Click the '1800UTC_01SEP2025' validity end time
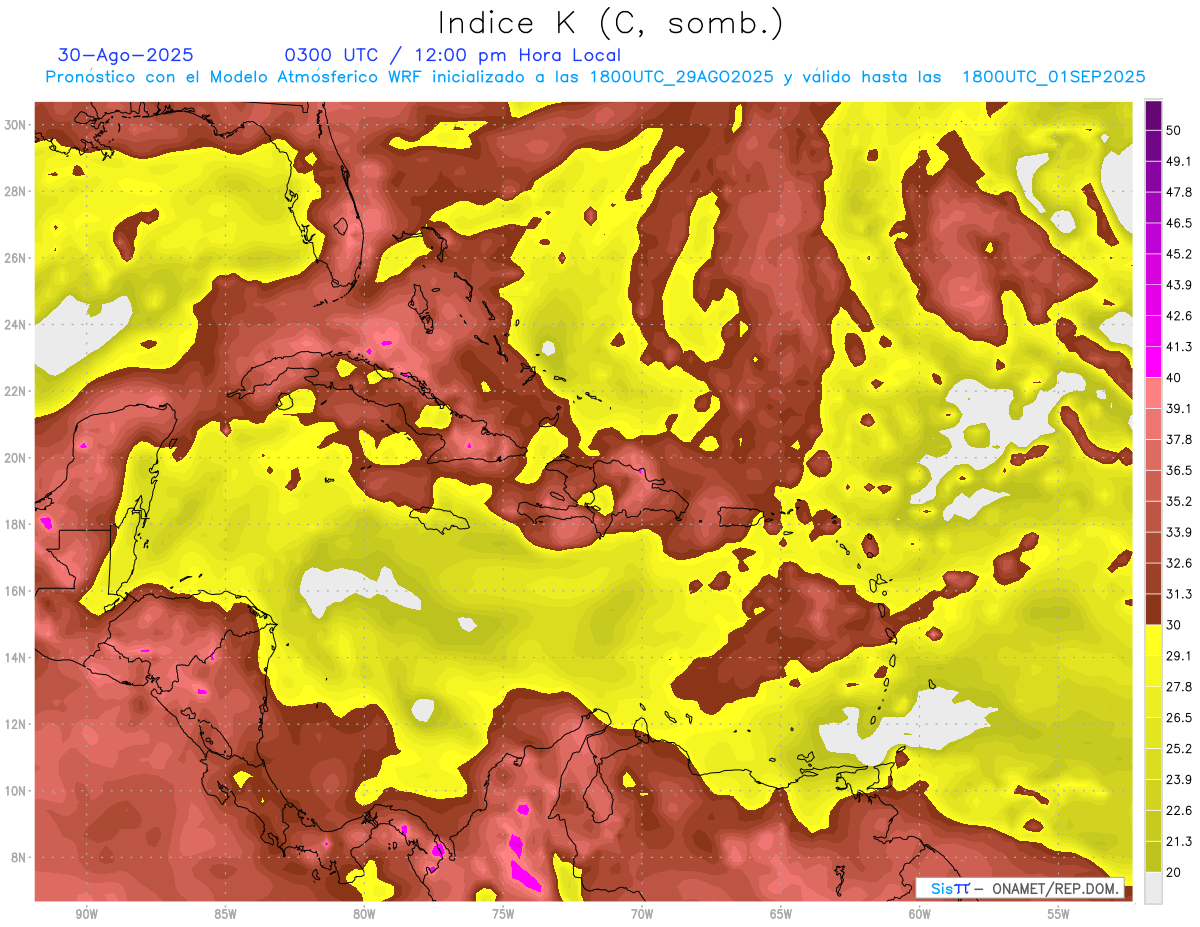The width and height of the screenshot is (1200, 927). click(x=1053, y=77)
